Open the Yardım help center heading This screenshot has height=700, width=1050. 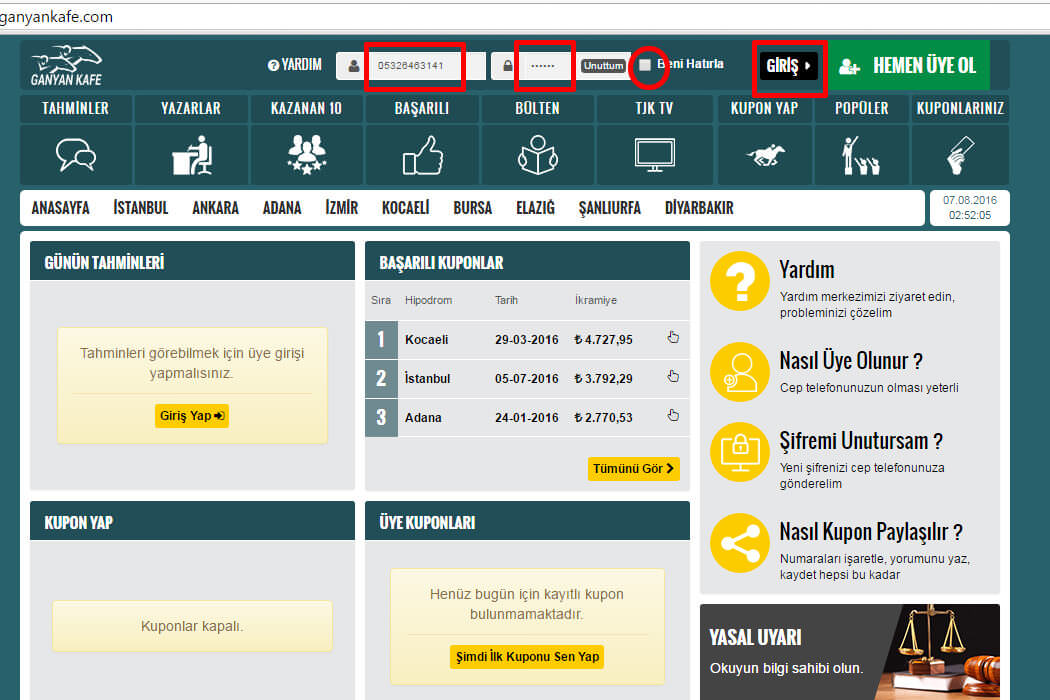click(x=807, y=270)
